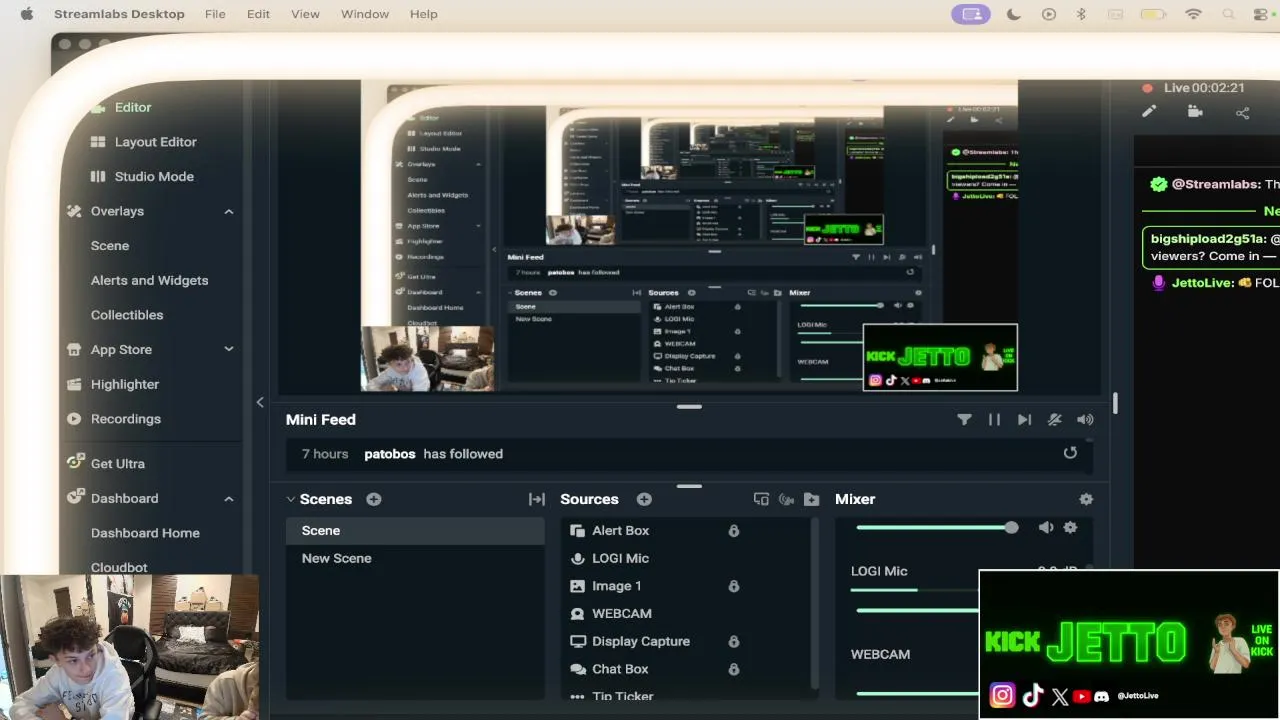Viewport: 1280px width, 720px height.
Task: Toggle the lock on Display Capture source
Action: (x=733, y=641)
